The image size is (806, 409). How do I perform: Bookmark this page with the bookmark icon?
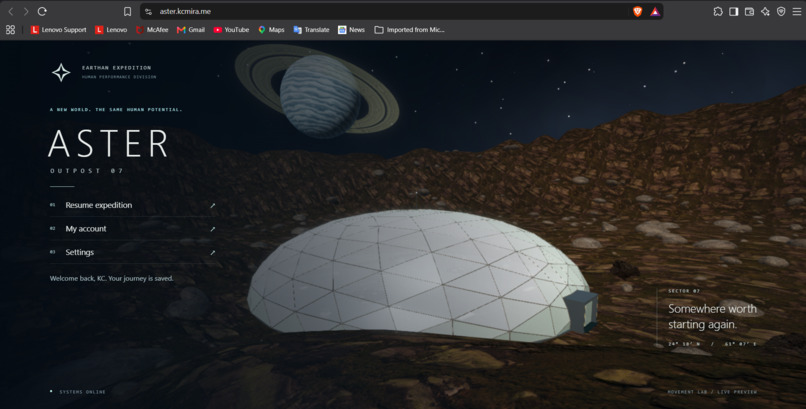(x=127, y=11)
